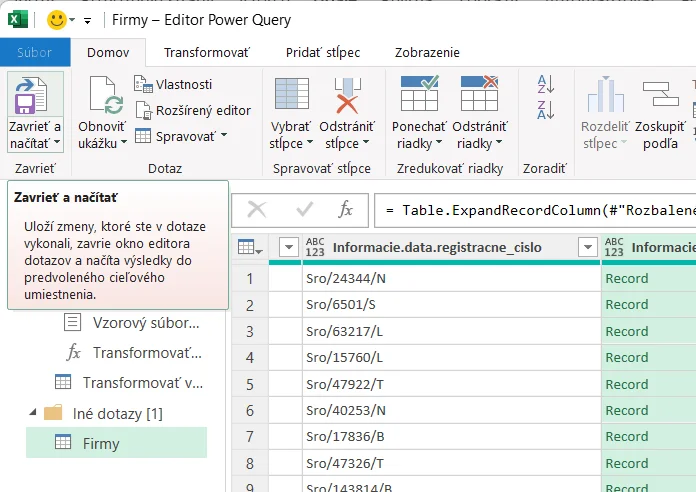696x492 pixels.
Task: Open the smiley feedback dropdown arrow
Action: tap(72, 20)
